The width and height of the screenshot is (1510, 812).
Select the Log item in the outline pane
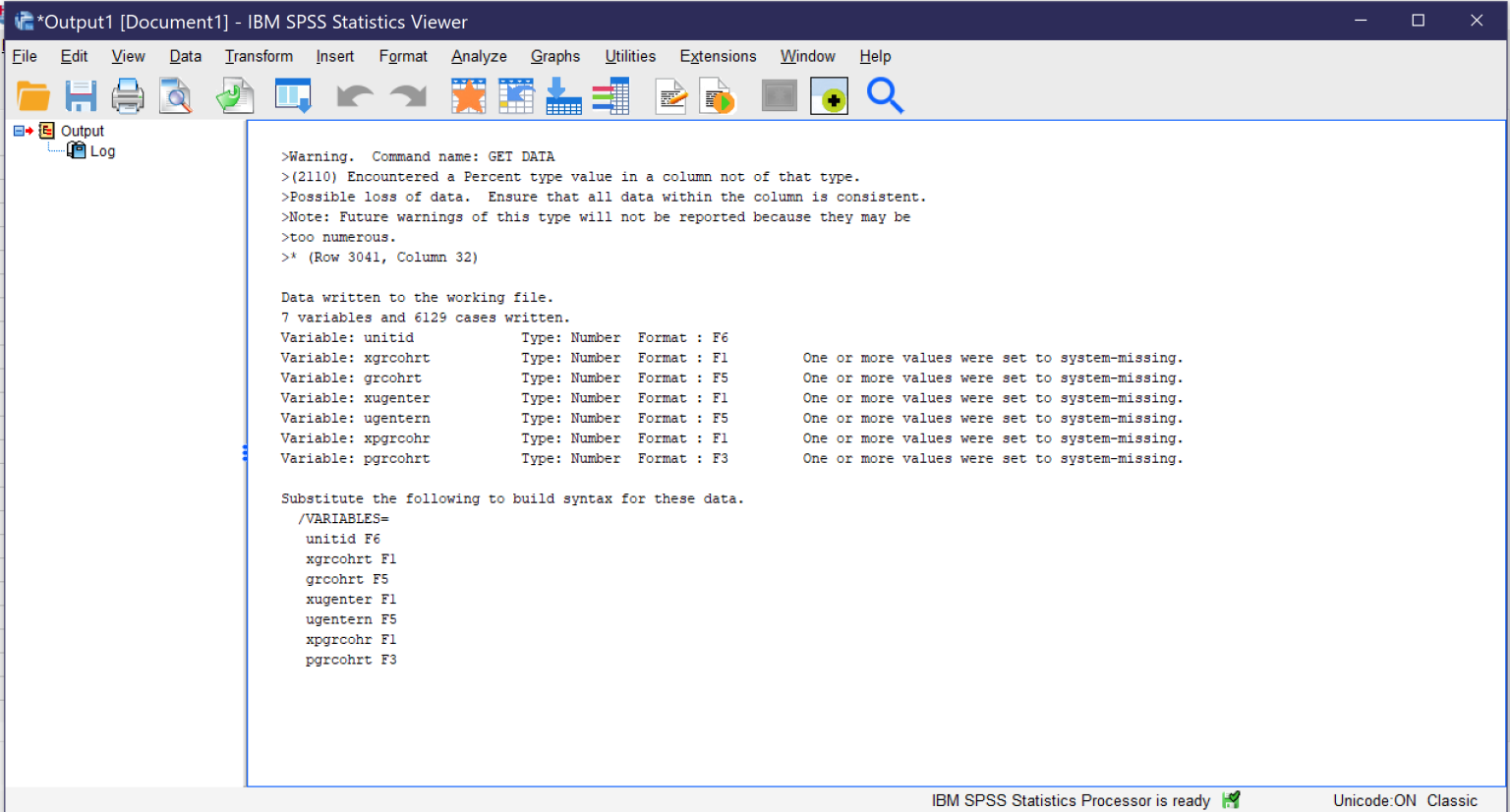click(102, 150)
